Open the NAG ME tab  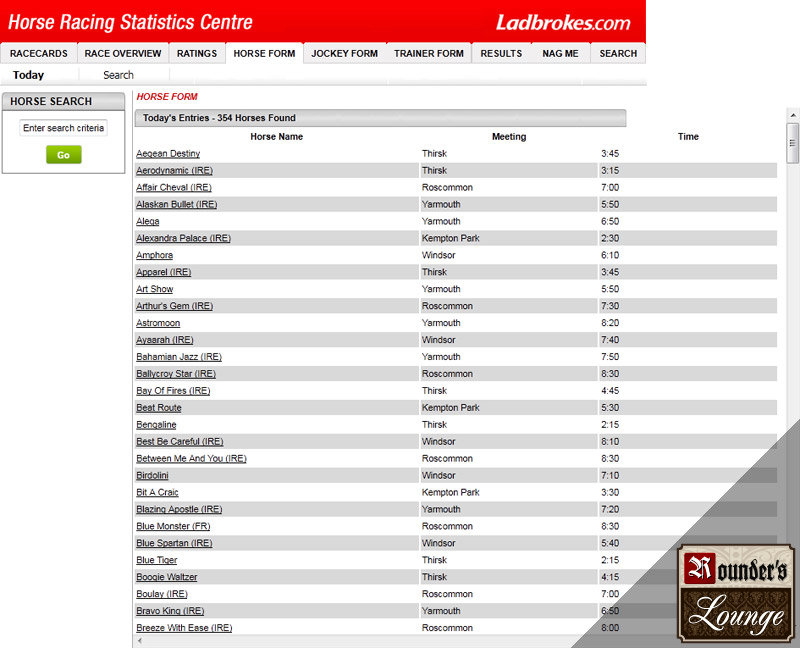[560, 53]
